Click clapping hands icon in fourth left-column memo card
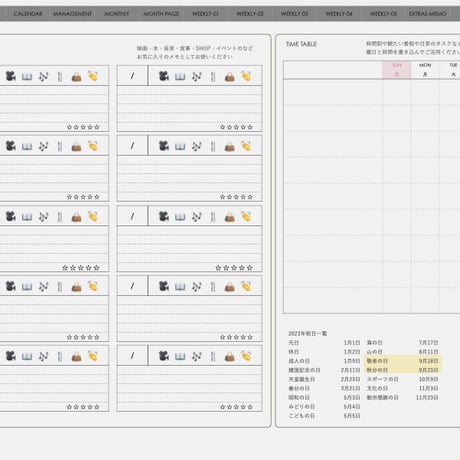The image size is (460, 460). (x=93, y=286)
